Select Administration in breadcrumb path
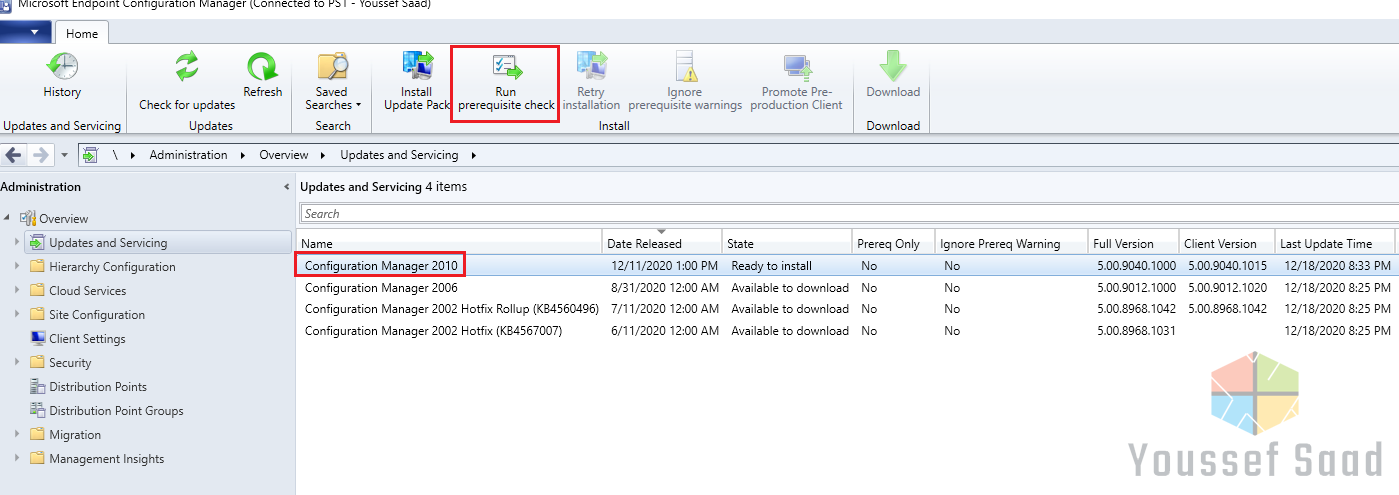The image size is (1399, 495). [x=189, y=155]
